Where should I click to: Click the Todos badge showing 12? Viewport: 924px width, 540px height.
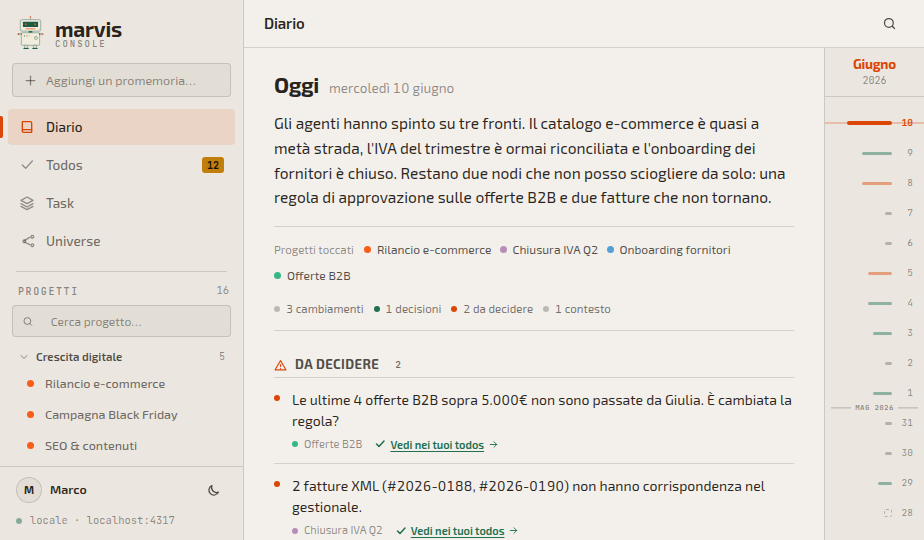213,165
